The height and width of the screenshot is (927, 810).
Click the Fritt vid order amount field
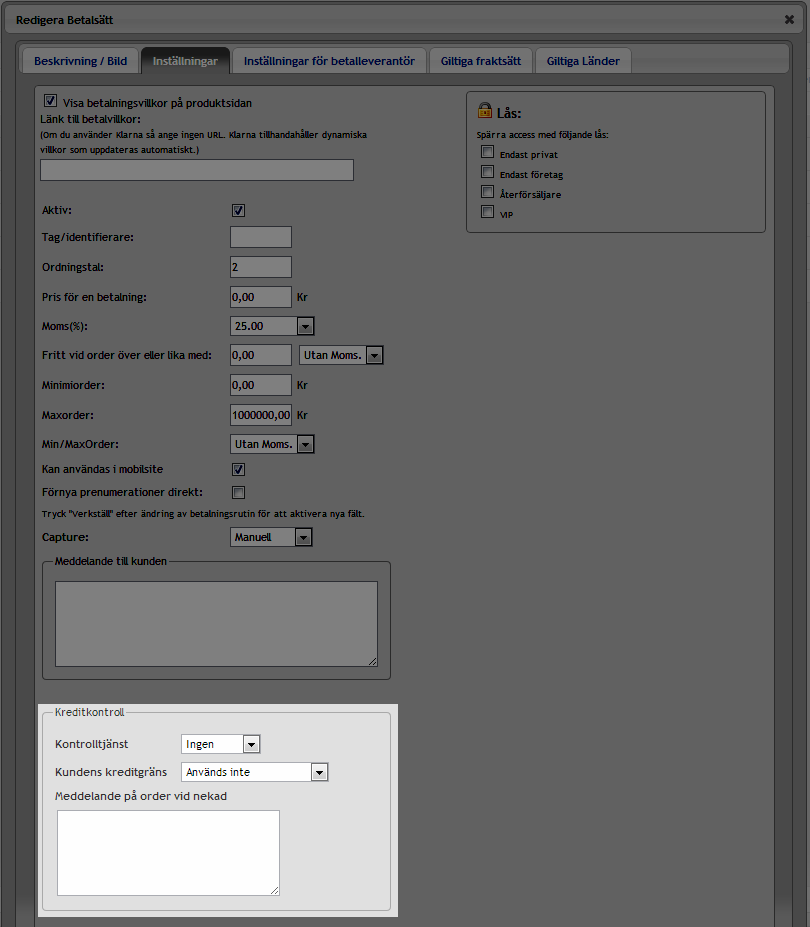[x=261, y=355]
